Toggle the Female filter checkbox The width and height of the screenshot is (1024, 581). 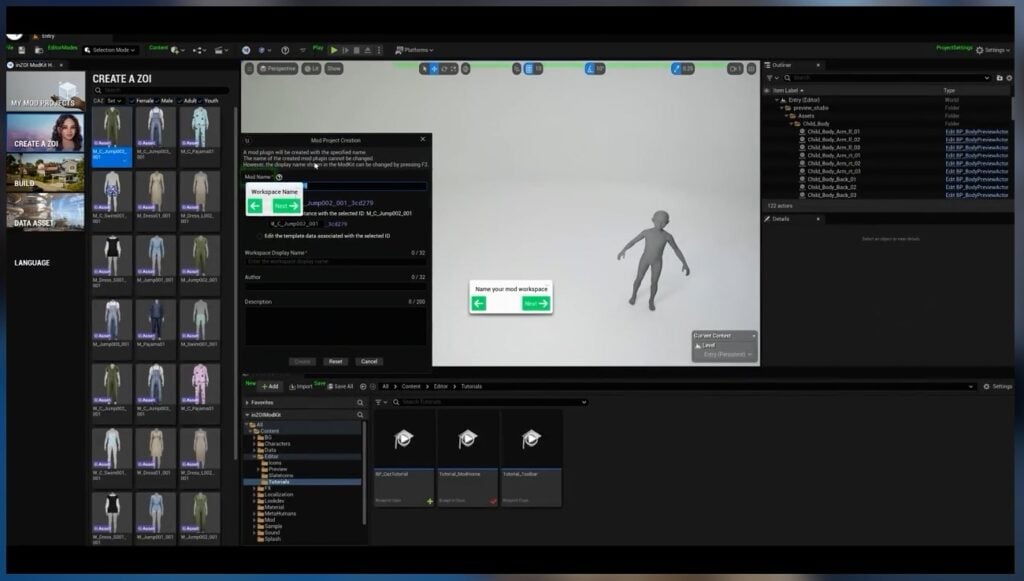130,101
